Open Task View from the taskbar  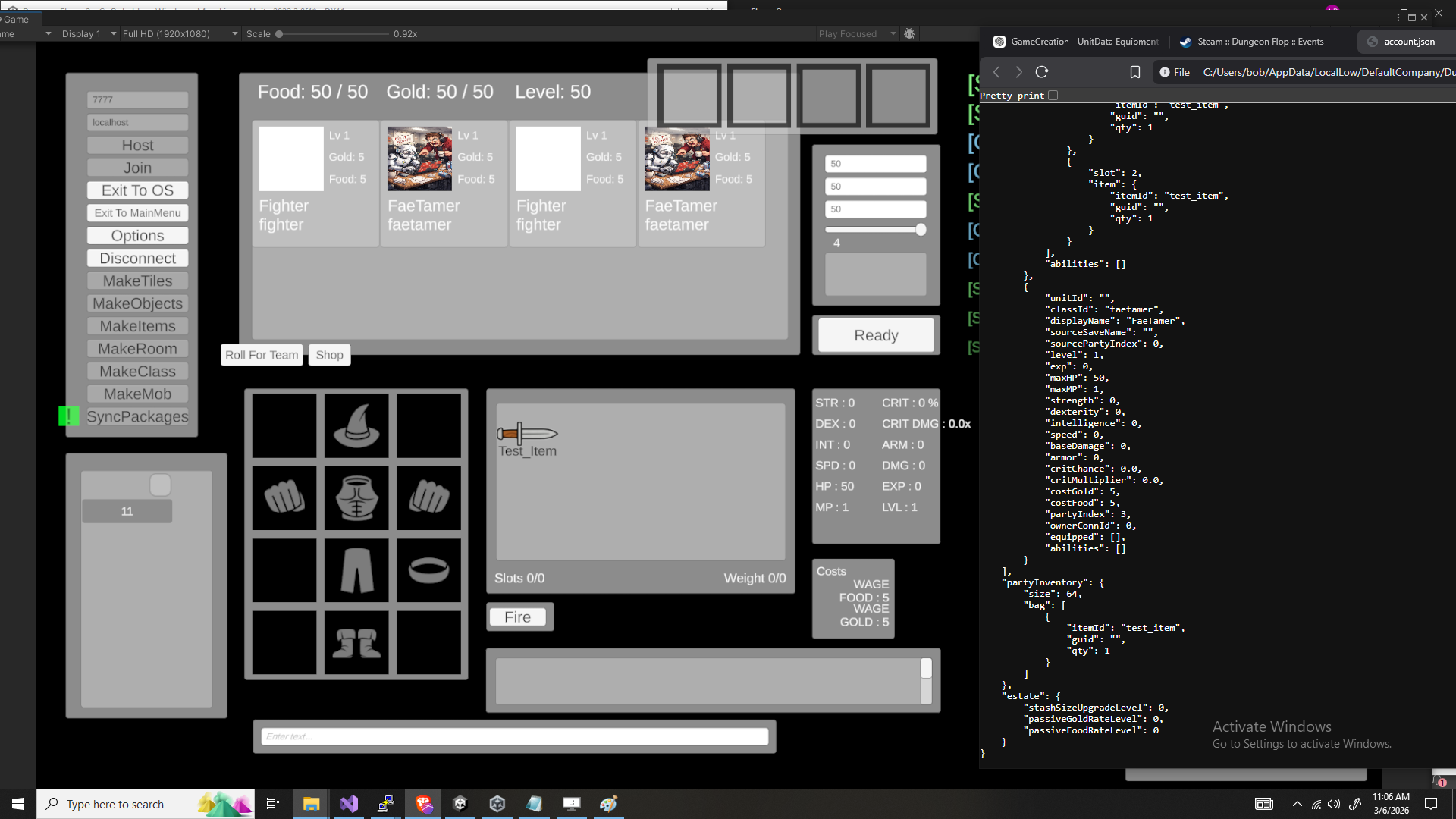[x=273, y=804]
